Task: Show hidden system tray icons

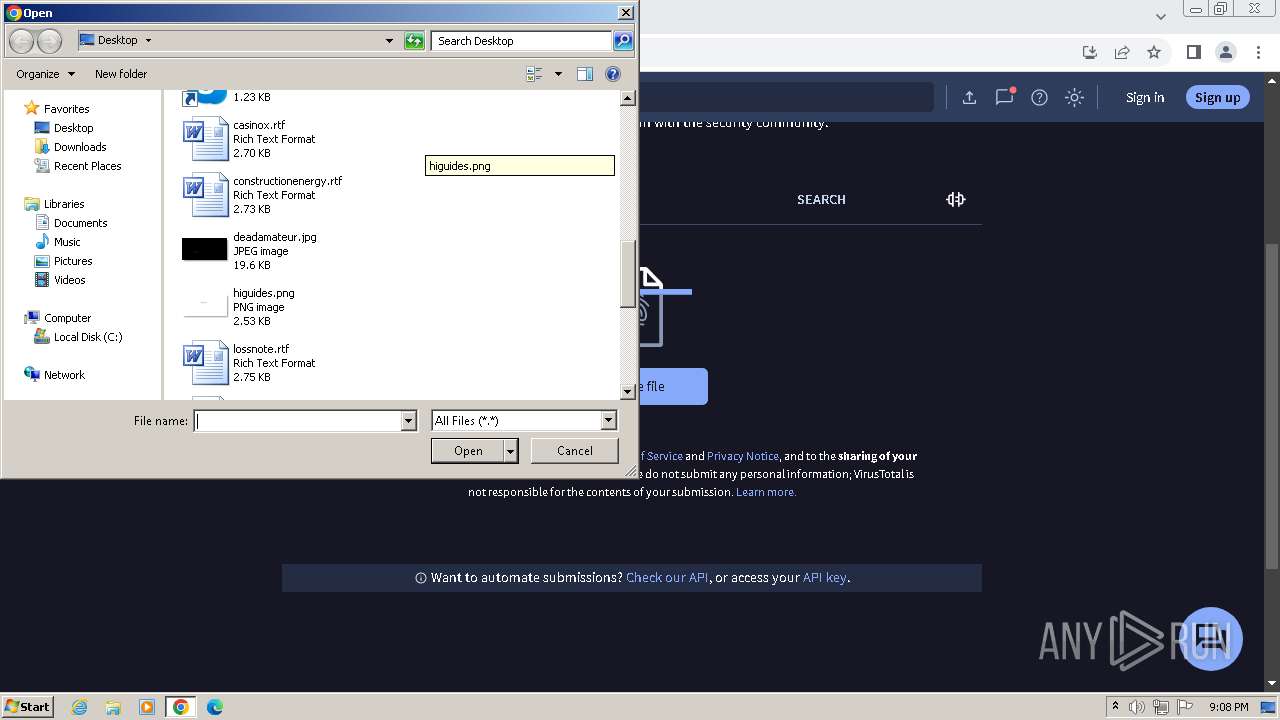Action: pos(1115,707)
